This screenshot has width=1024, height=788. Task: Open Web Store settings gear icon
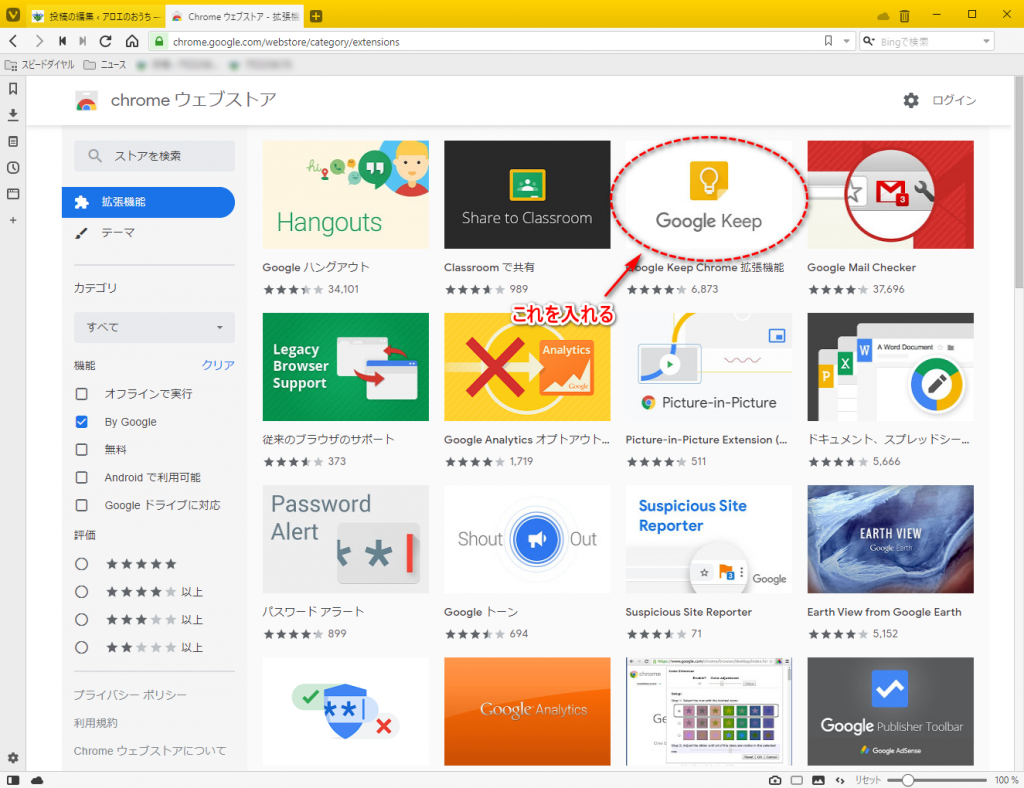[x=910, y=100]
